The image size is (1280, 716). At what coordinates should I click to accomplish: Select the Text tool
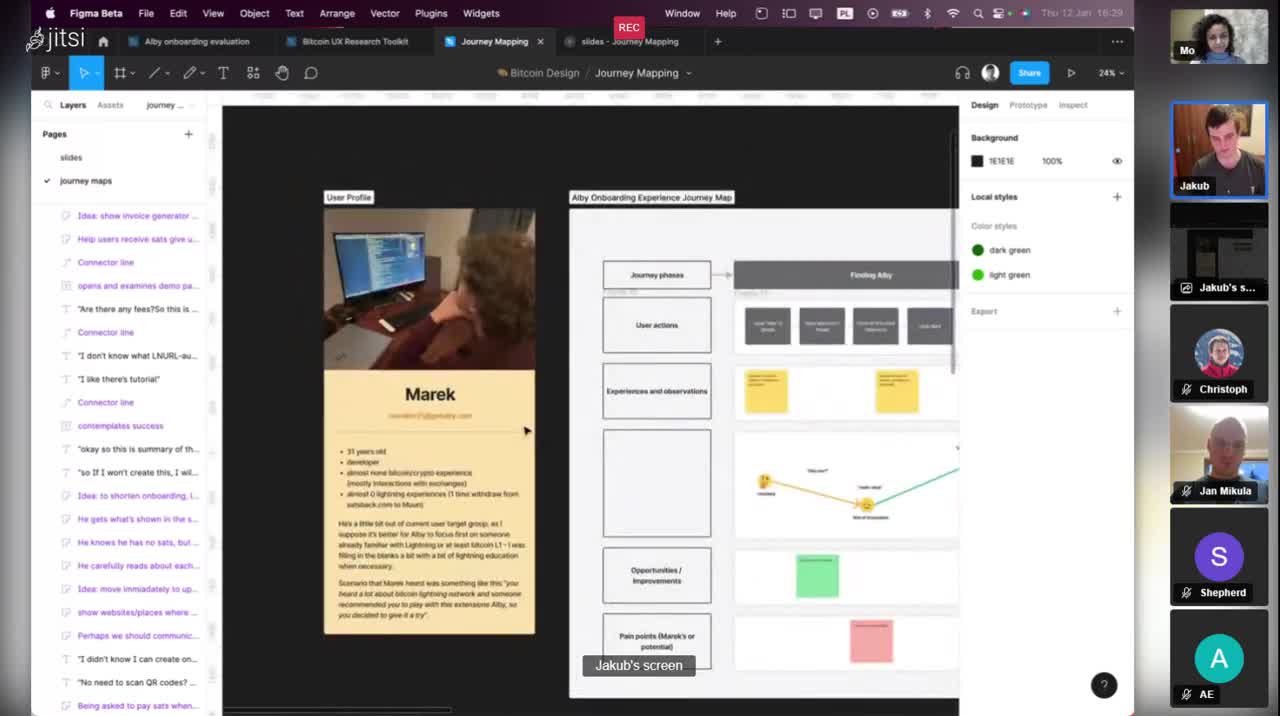tap(223, 73)
